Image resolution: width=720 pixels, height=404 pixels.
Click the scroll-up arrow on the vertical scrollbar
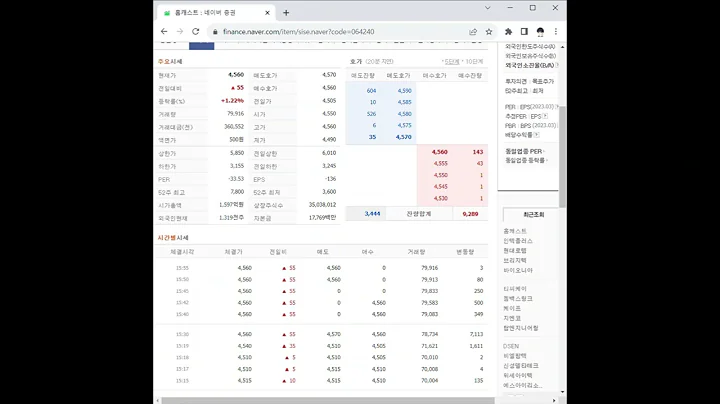(562, 47)
